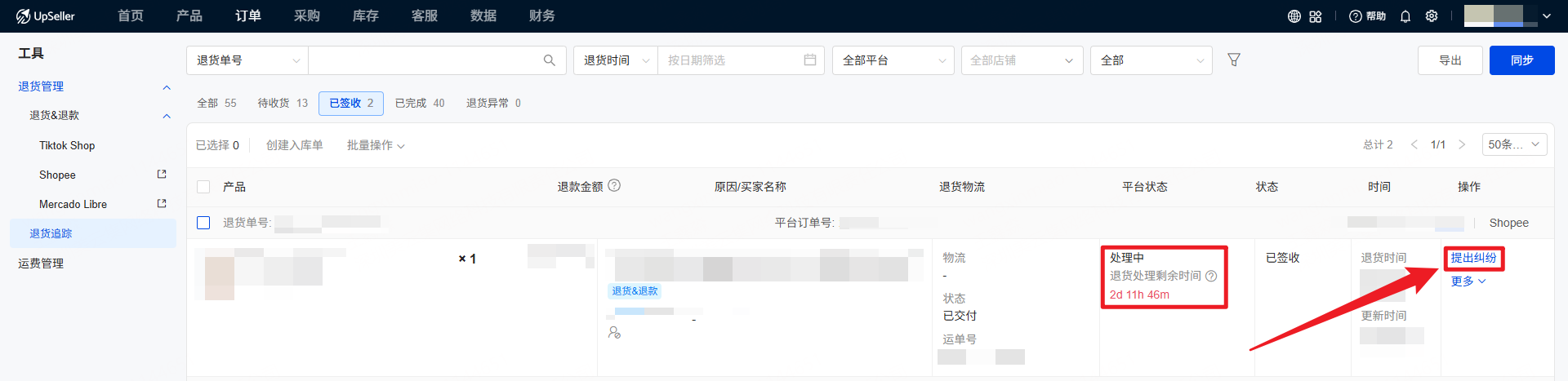Screen dimensions: 1568x381
Task: Open the settings gear icon
Action: click(x=1431, y=16)
